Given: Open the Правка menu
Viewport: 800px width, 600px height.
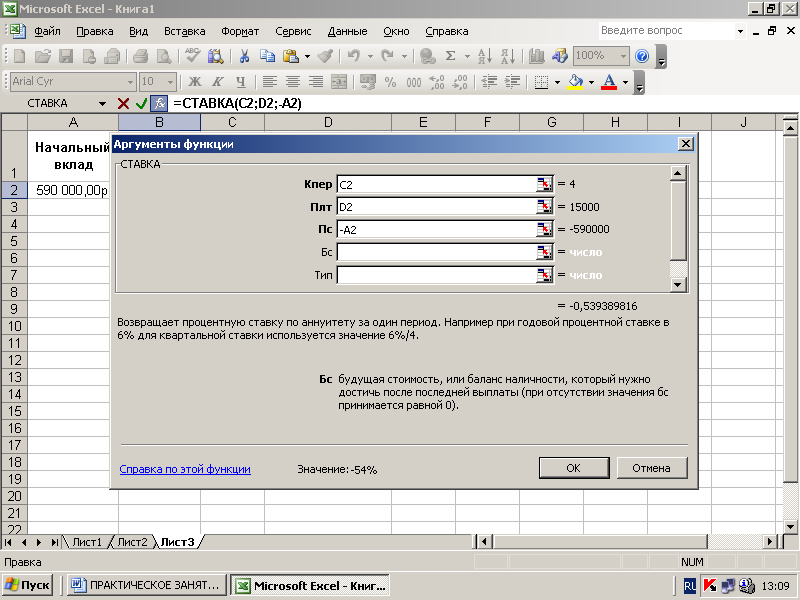Looking at the screenshot, I should [94, 31].
